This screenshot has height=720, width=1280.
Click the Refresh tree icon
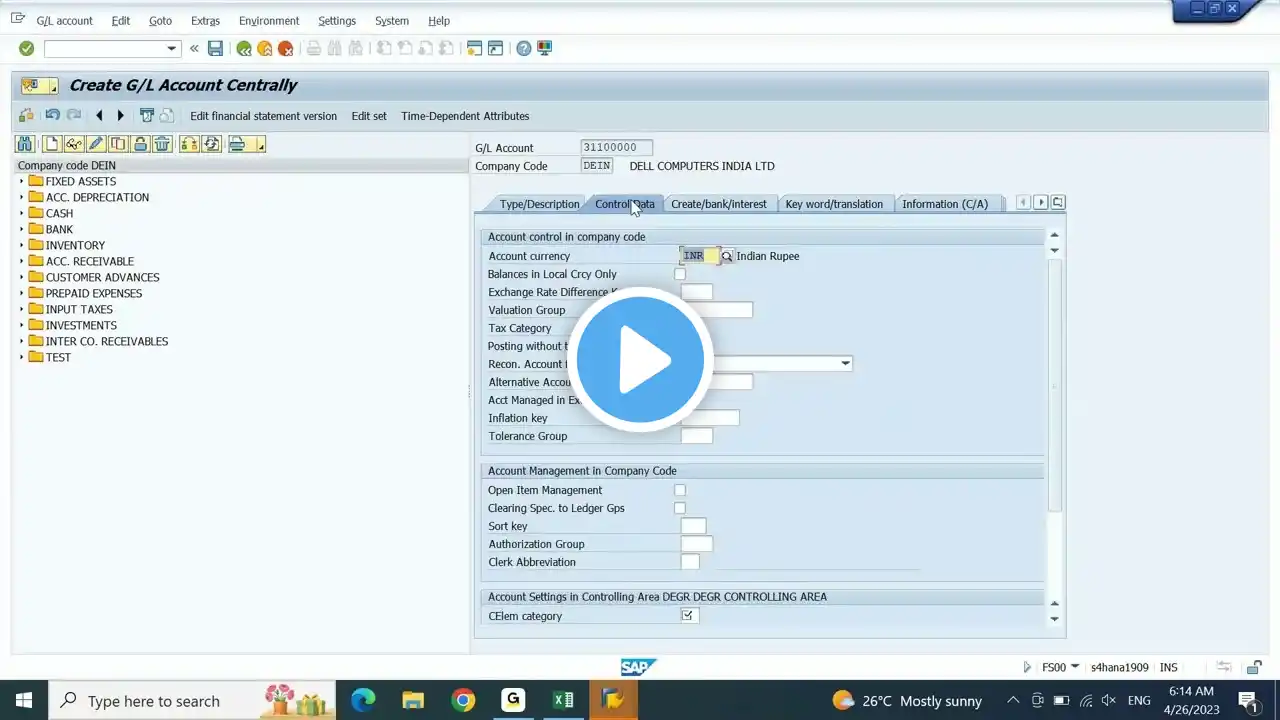[x=212, y=144]
